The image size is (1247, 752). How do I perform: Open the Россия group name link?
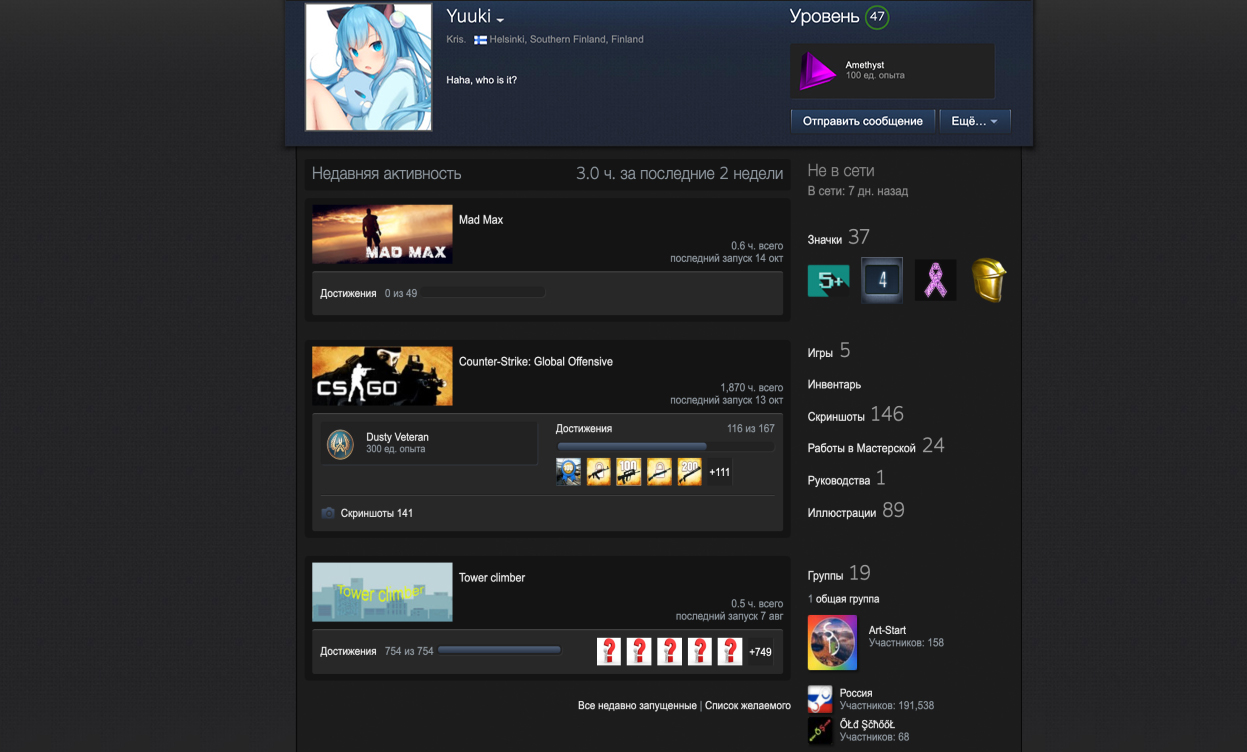point(856,693)
